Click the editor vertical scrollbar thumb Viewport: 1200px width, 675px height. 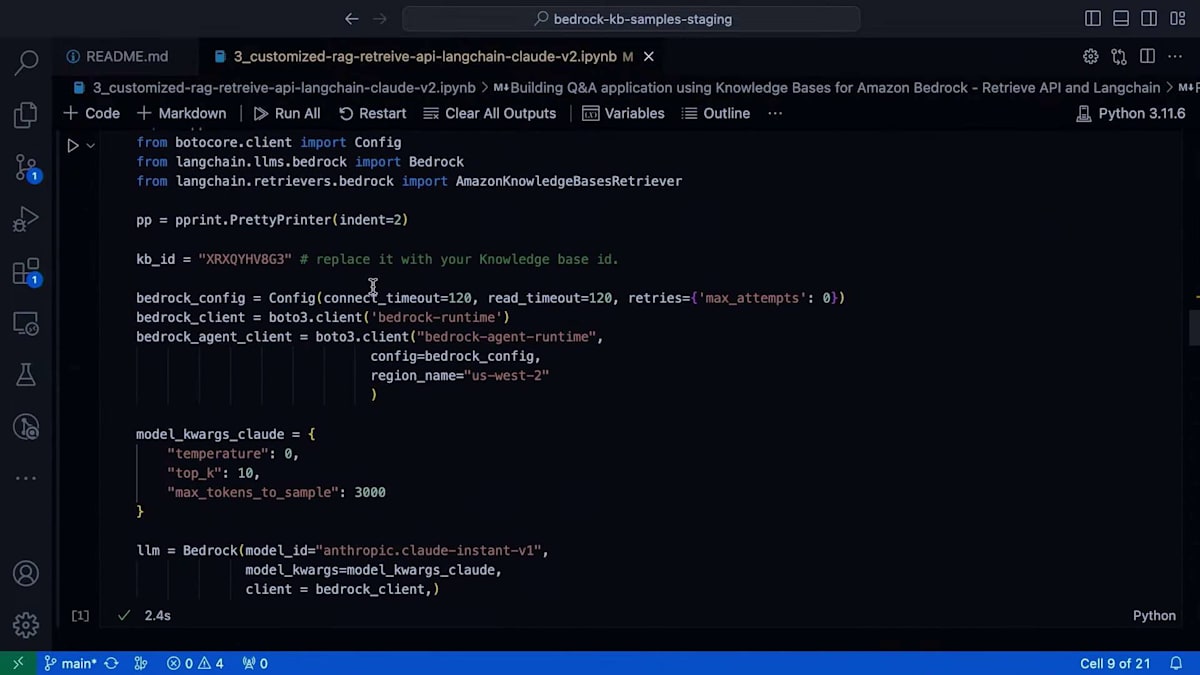click(x=1193, y=328)
